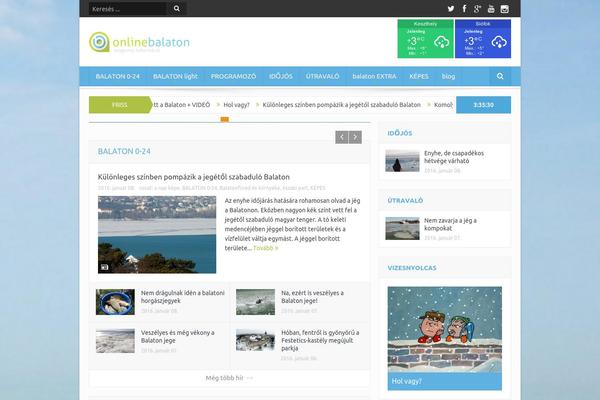This screenshot has width=600, height=400.
Task: Open 'Veszélyes és még vékony a Balaton jege'
Action: pyautogui.click(x=178, y=336)
